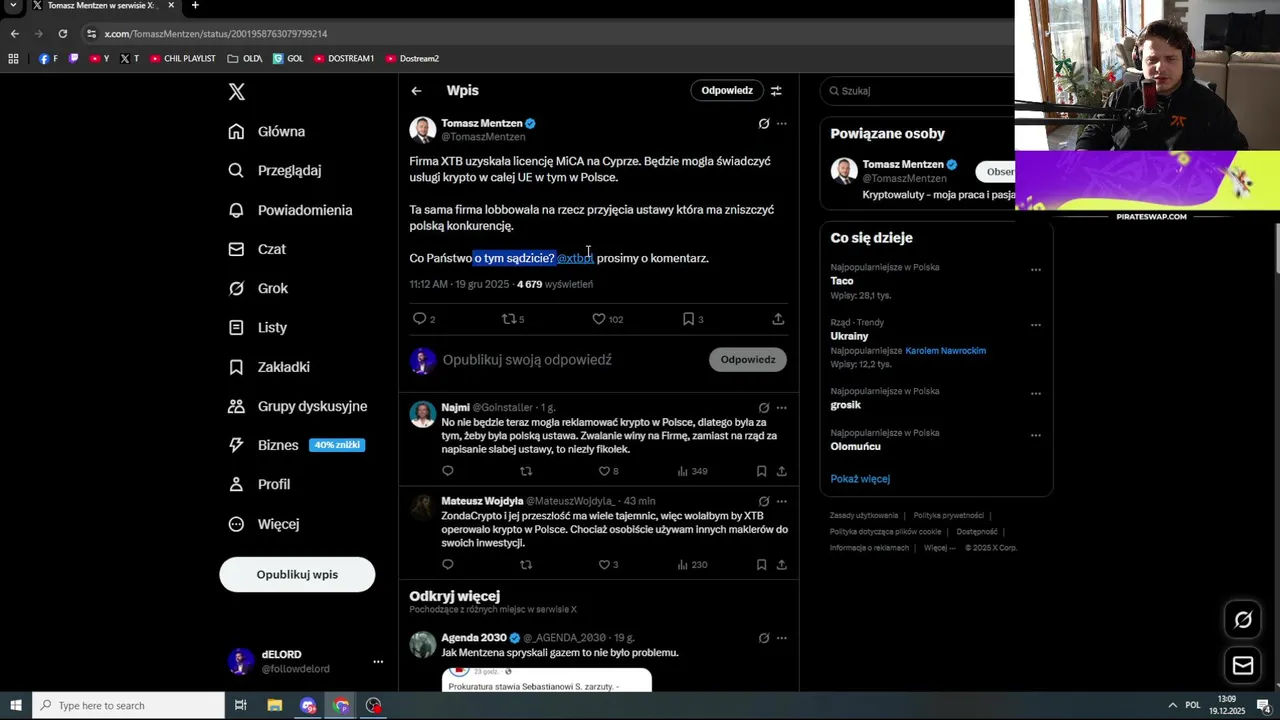Open Grupy dyskusyjne communities
1280x720 pixels.
click(297, 406)
